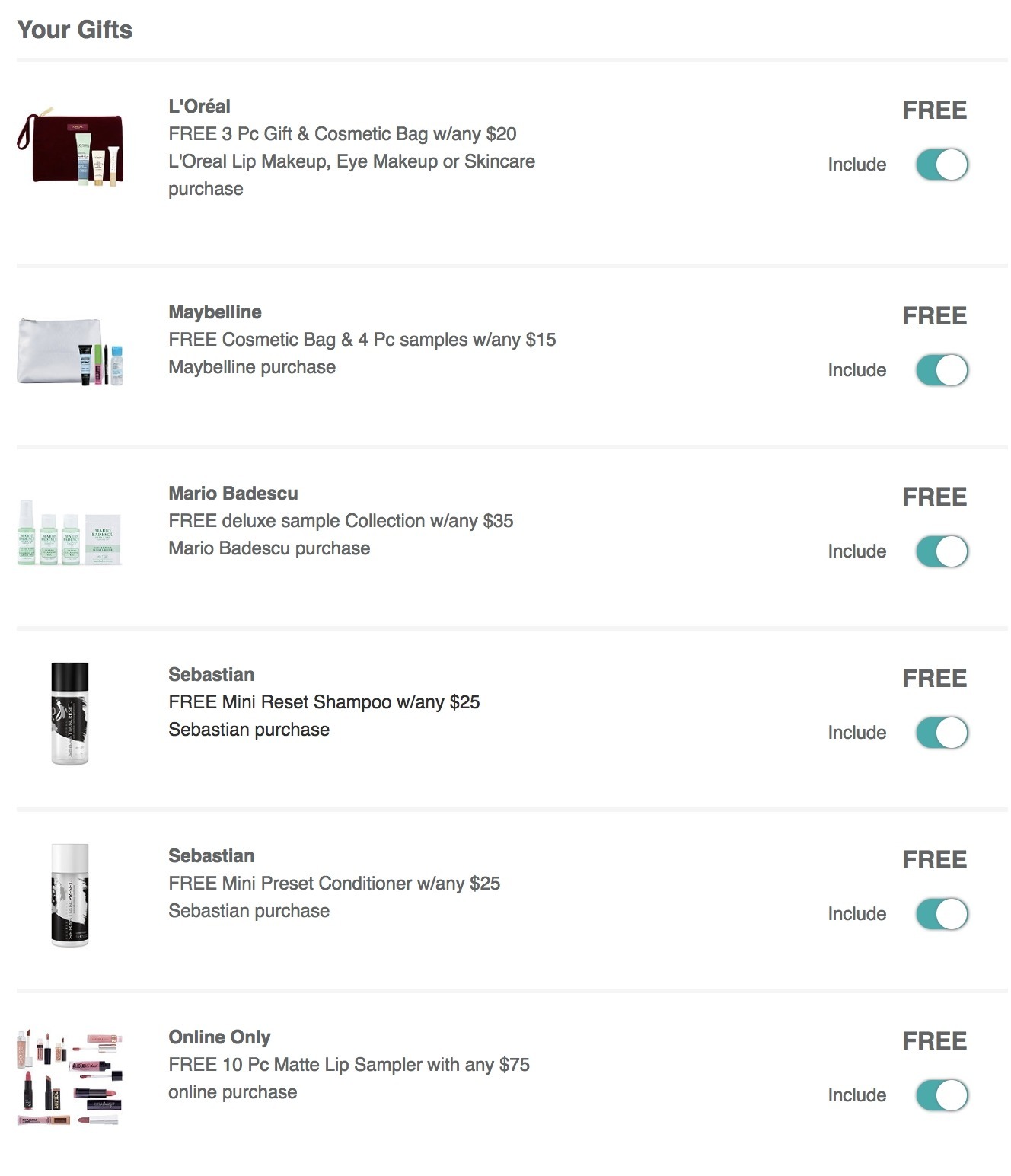Toggle the Matte Lip Sampler Include switch
The width and height of the screenshot is (1011, 1176).
942,1095
